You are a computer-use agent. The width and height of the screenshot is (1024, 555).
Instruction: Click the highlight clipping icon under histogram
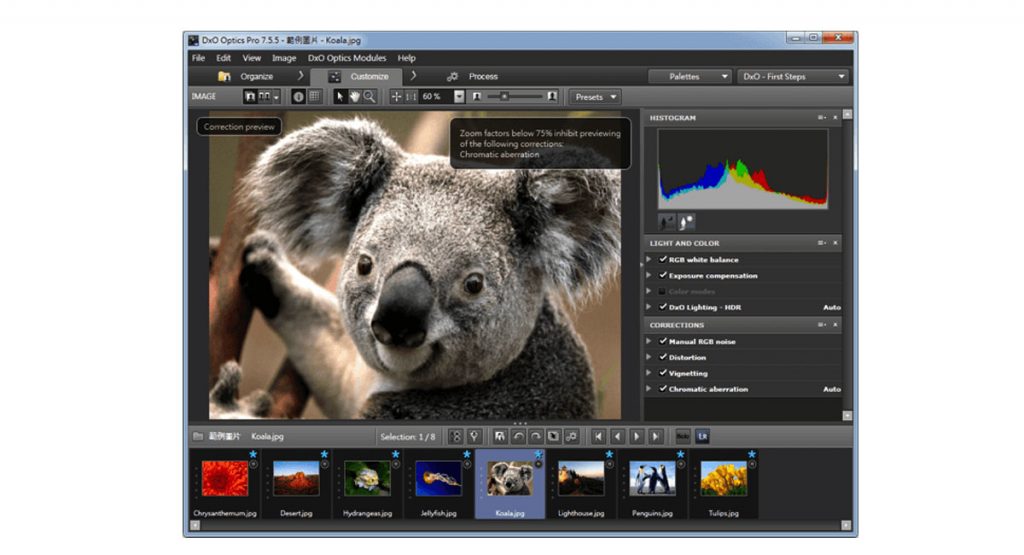pos(686,222)
